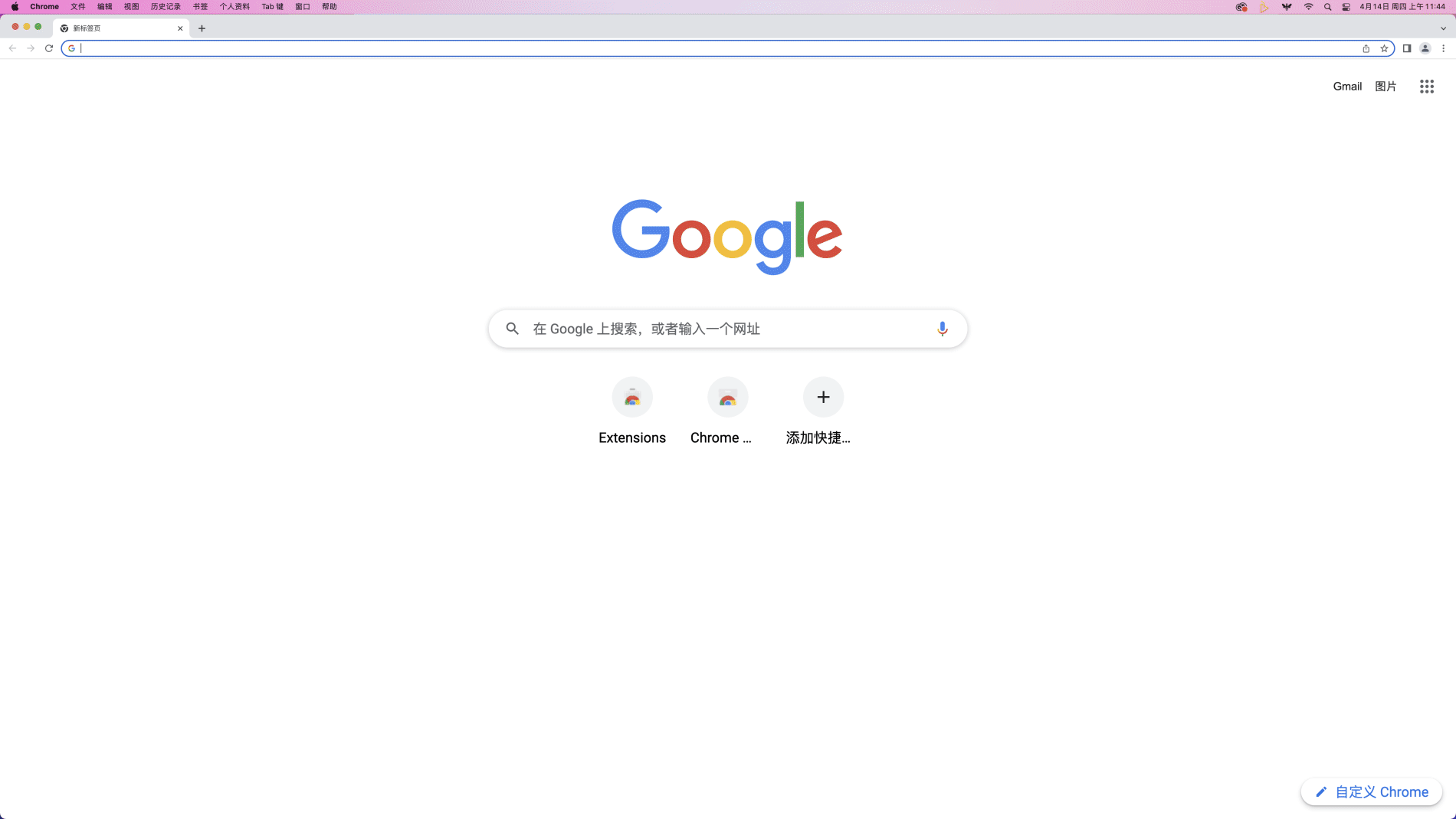1456x819 pixels.
Task: Expand the tab search chevron
Action: pos(1443,28)
